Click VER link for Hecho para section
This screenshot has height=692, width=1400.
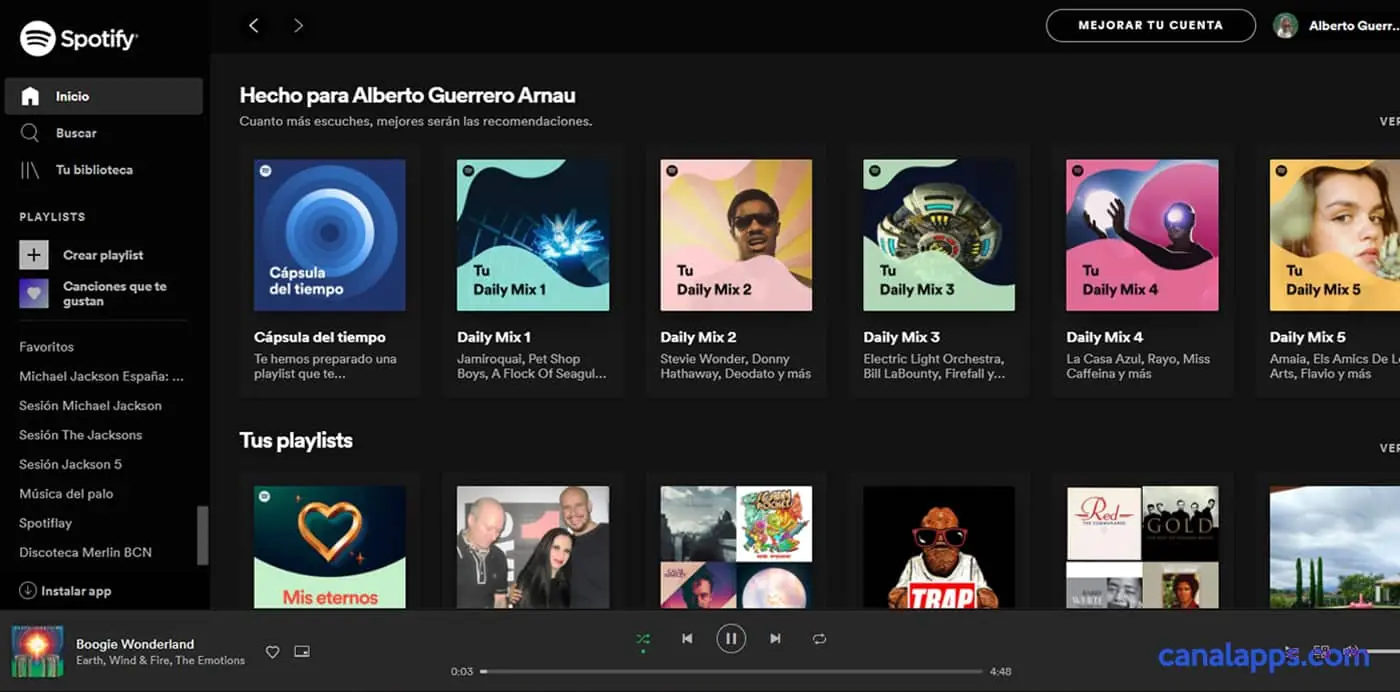point(1390,121)
